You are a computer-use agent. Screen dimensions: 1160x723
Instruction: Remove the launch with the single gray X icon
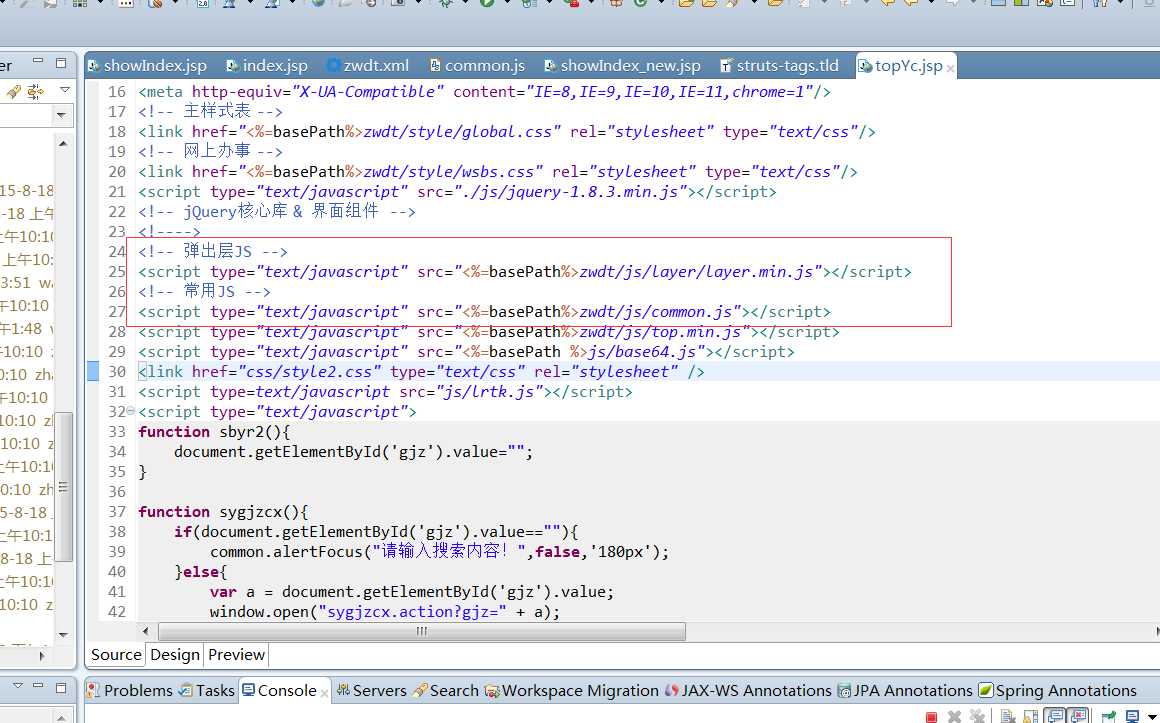[x=954, y=717]
